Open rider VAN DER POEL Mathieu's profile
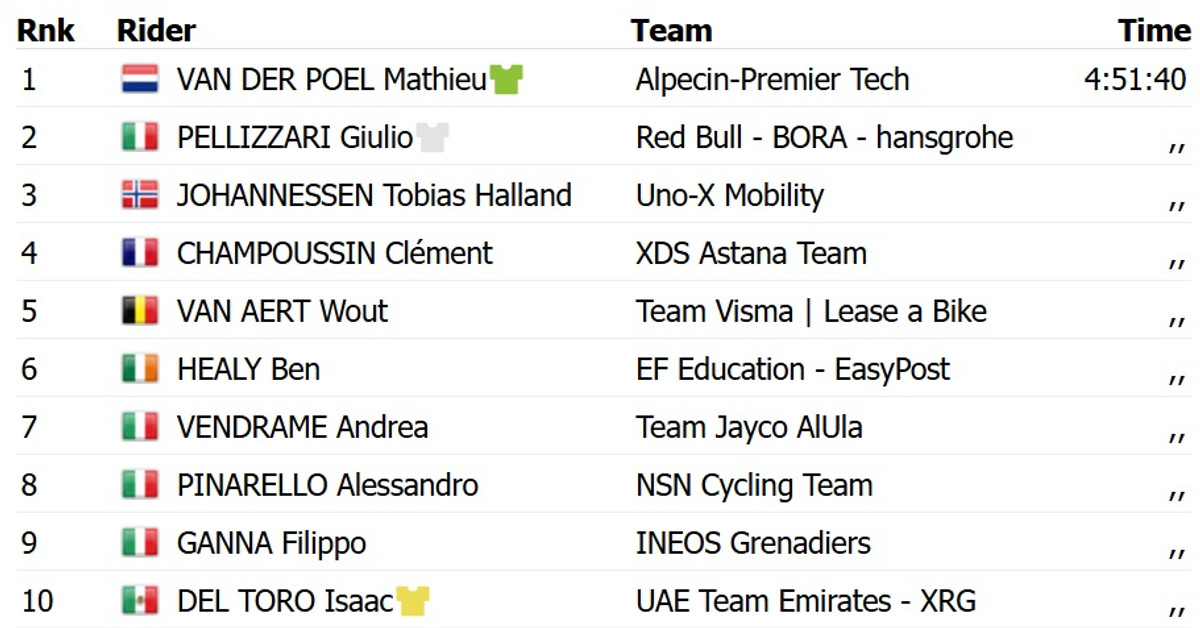 pyautogui.click(x=331, y=79)
